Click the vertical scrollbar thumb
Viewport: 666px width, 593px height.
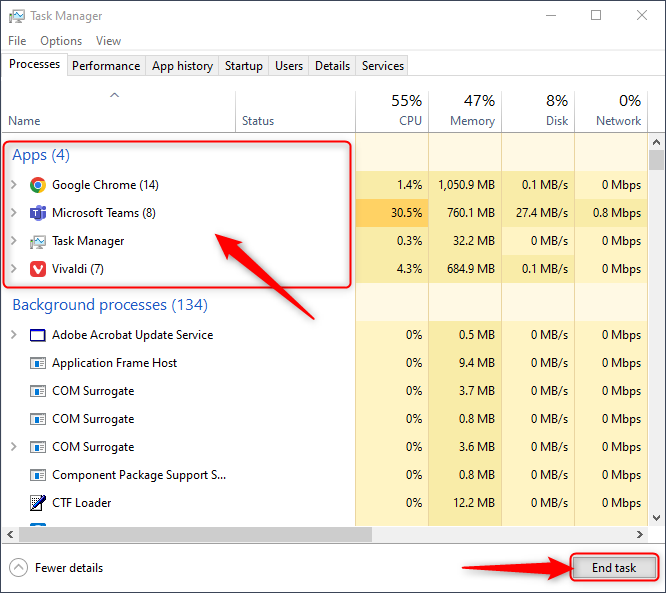pyautogui.click(x=656, y=160)
